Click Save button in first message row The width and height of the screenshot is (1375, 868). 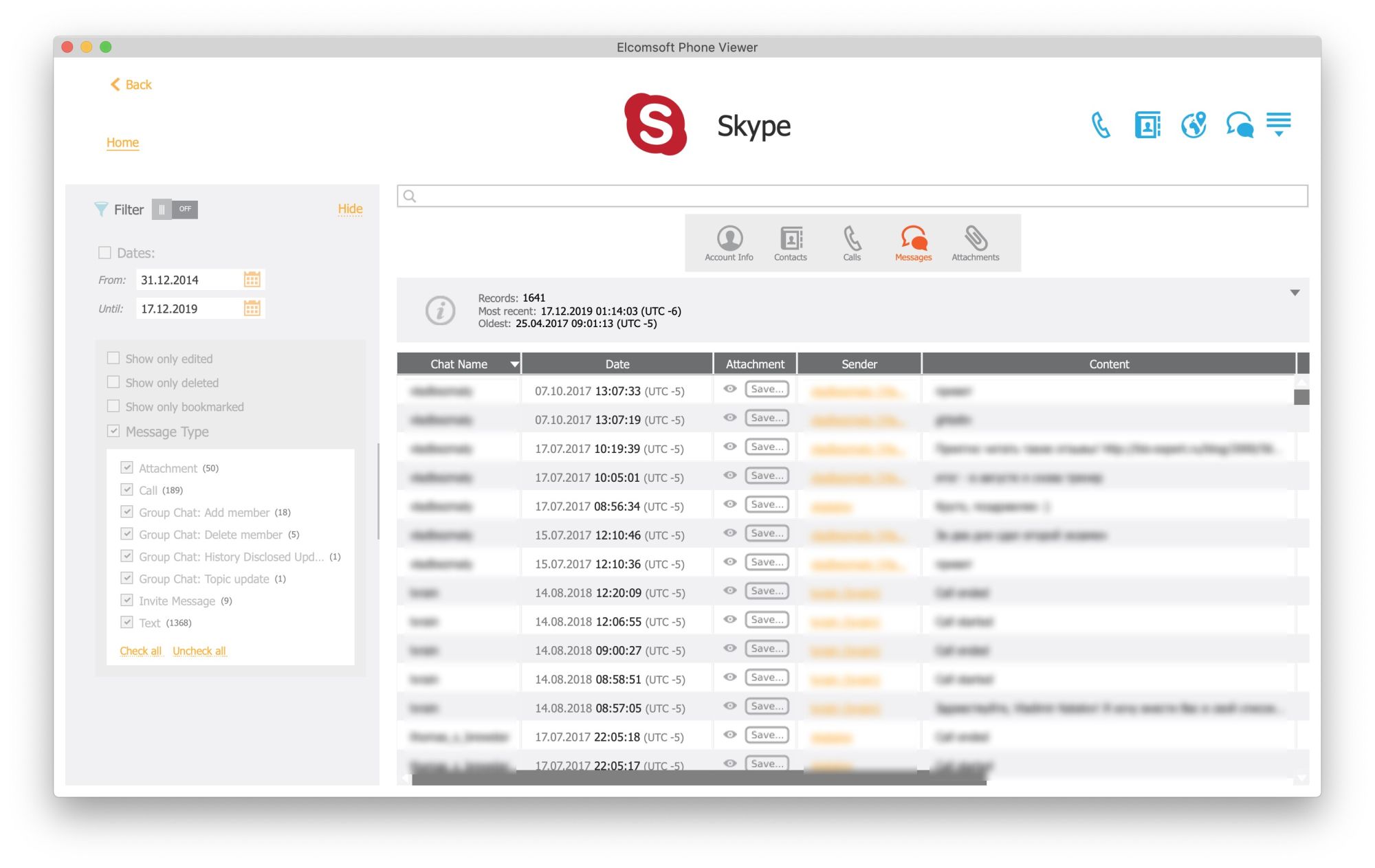(x=766, y=389)
